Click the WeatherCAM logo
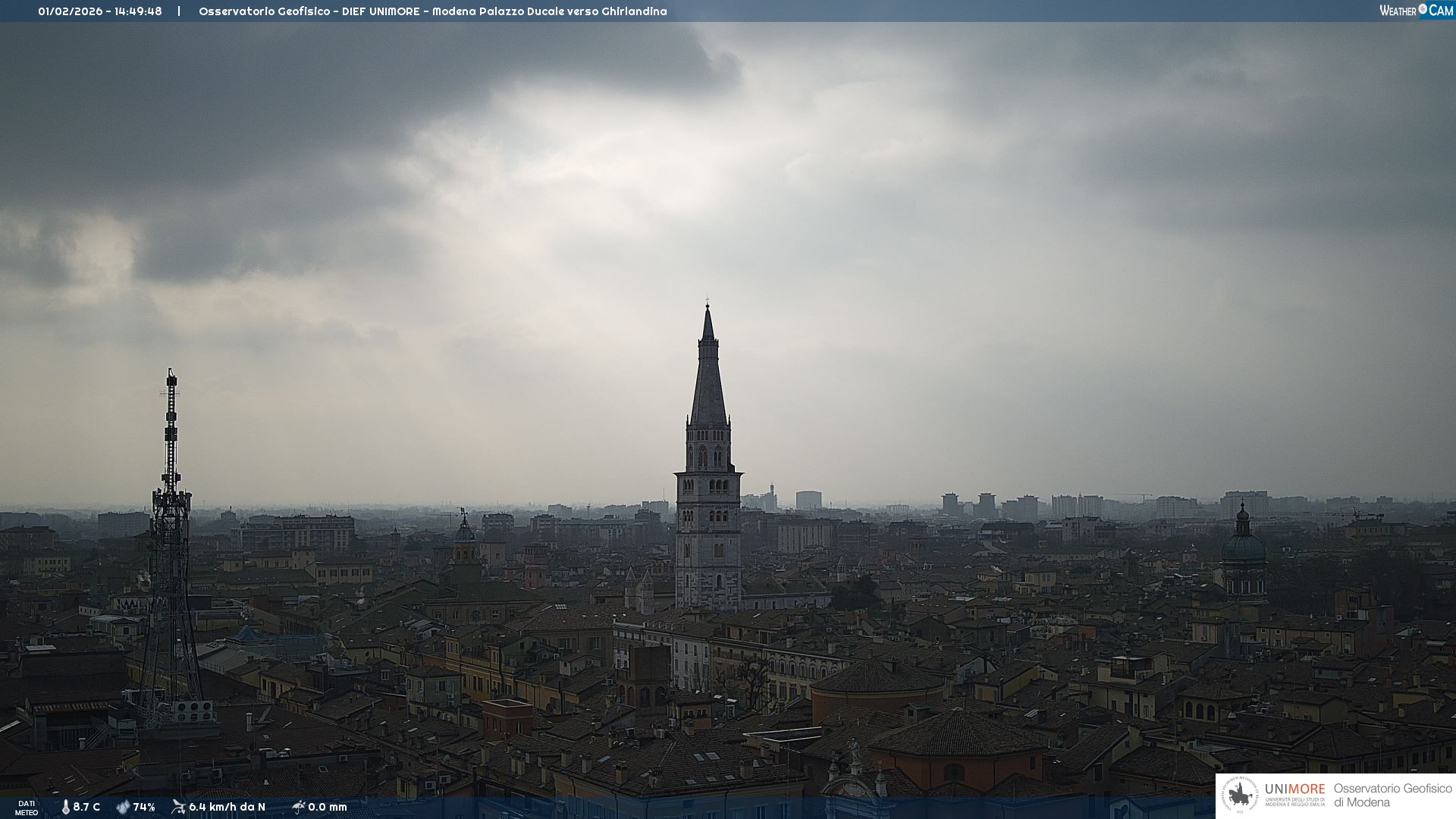This screenshot has width=1456, height=819. pos(1415,11)
